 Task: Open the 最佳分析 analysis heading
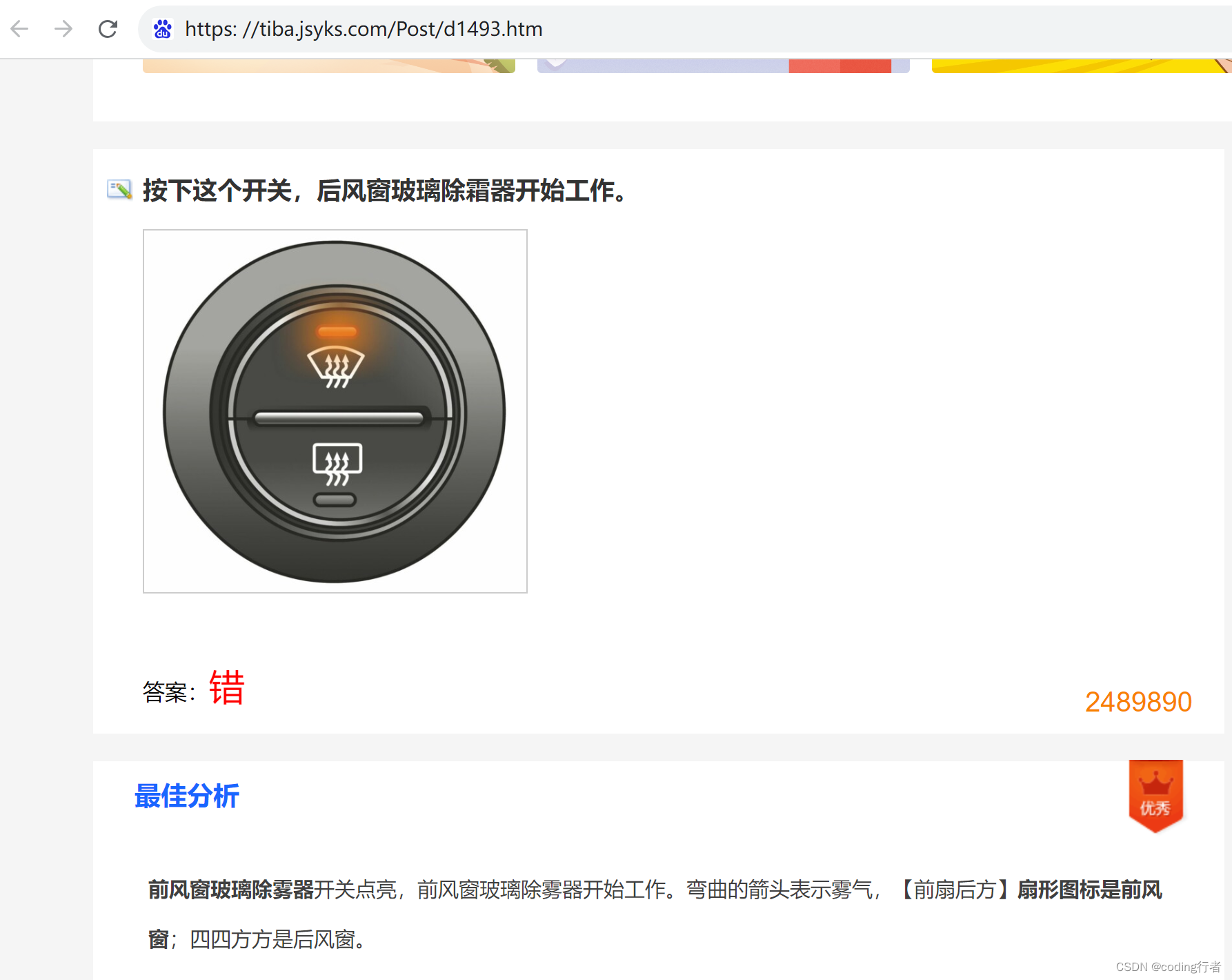pos(186,796)
